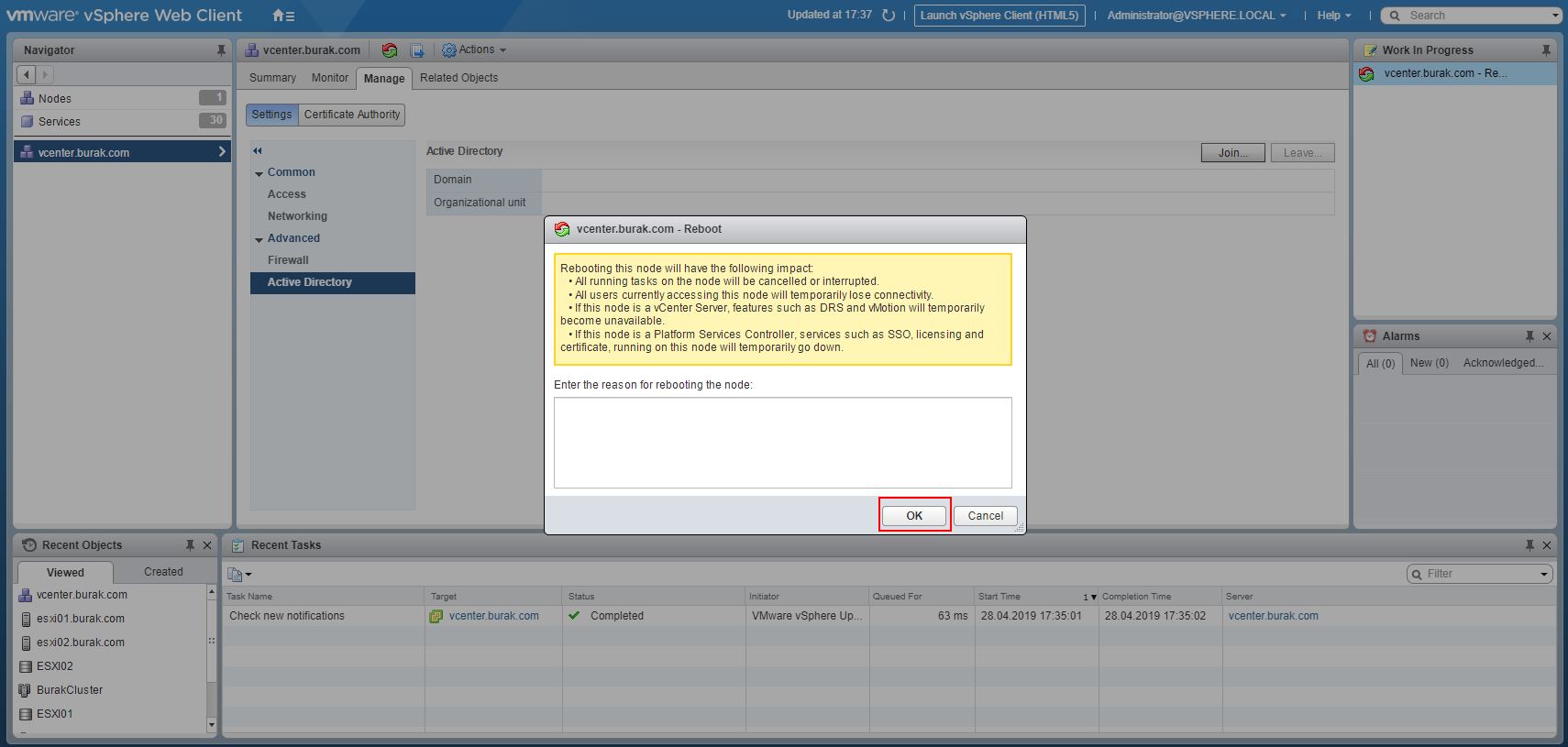
Task: Click the Leave button
Action: tap(1302, 153)
